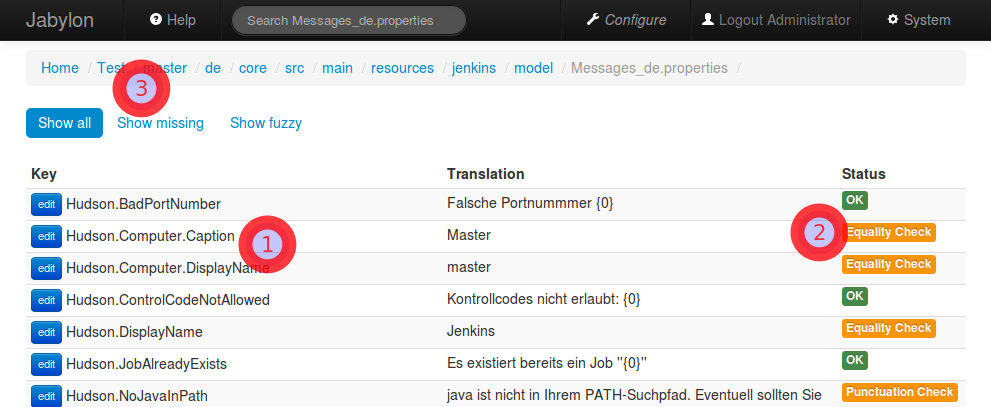
Task: Edit the Hudson.BadPortNumber key
Action: tap(46, 204)
